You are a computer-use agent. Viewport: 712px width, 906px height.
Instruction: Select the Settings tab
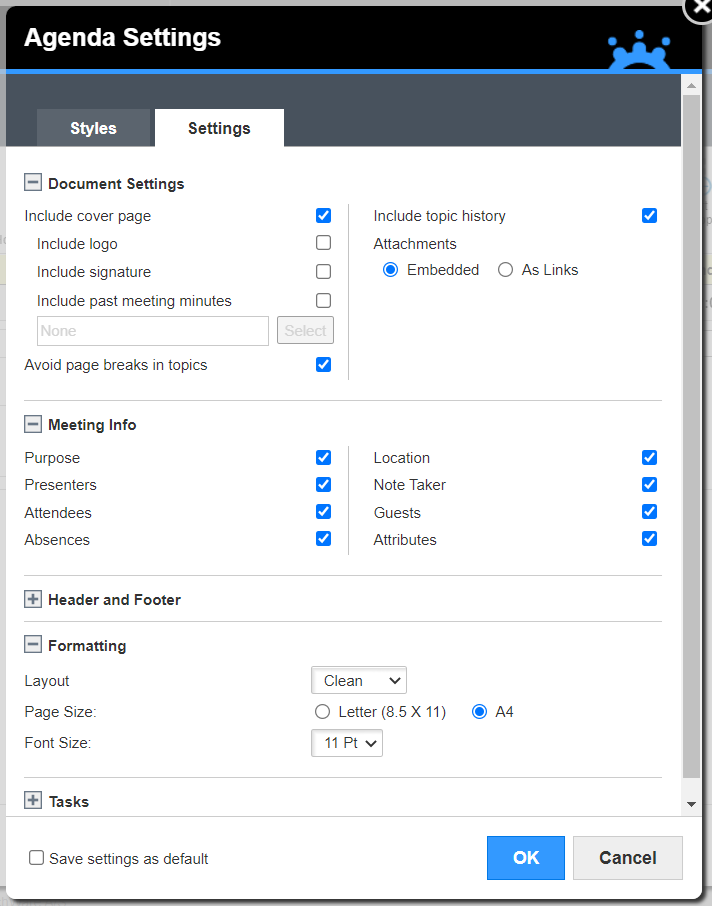point(219,128)
